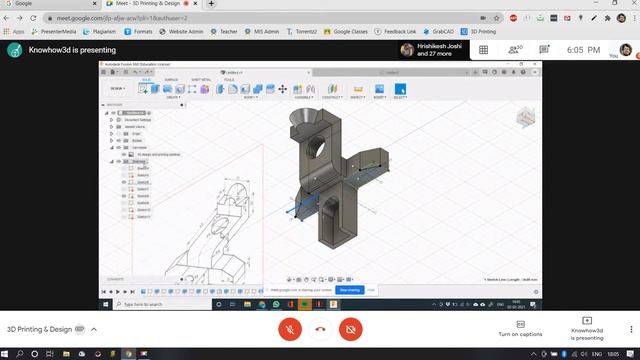
Task: Open the Design workspace dropdown
Action: pyautogui.click(x=118, y=89)
